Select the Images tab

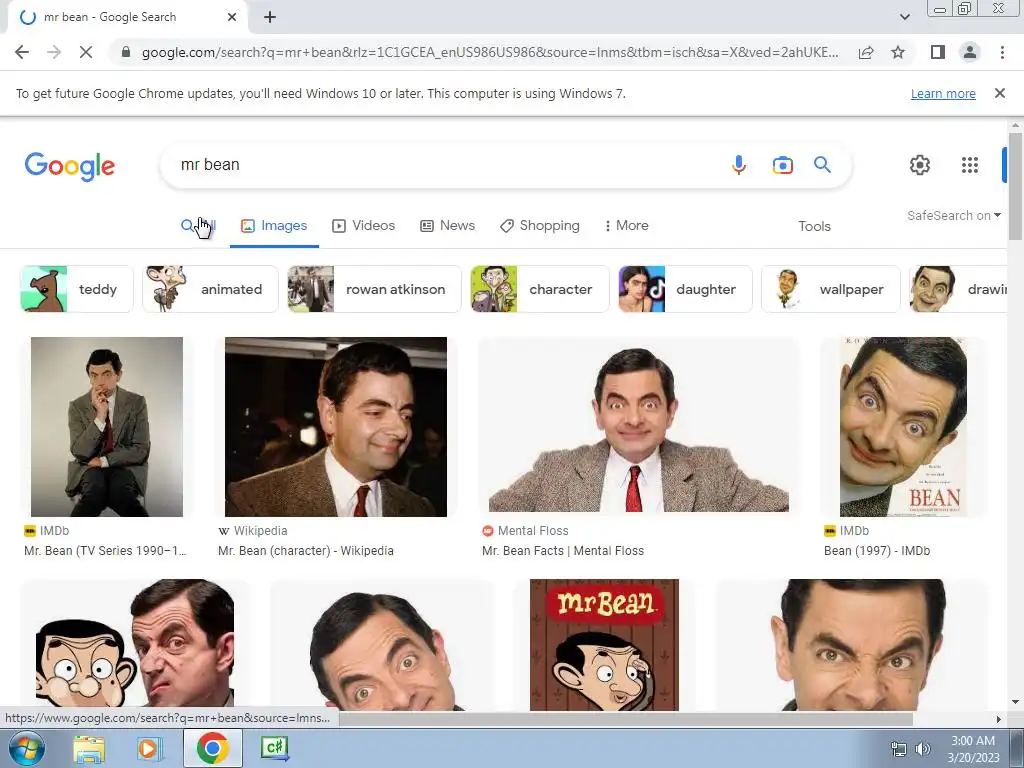[x=274, y=225]
